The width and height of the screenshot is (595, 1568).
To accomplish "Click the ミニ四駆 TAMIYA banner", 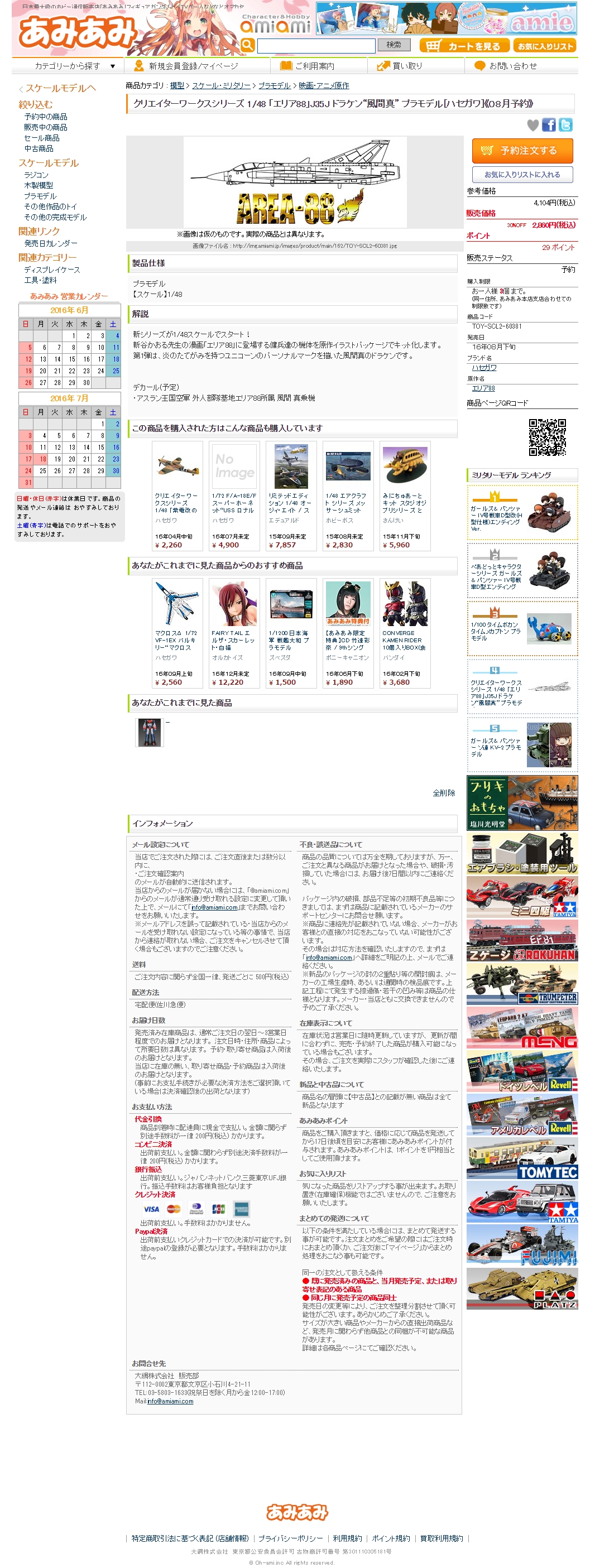I will [x=522, y=897].
